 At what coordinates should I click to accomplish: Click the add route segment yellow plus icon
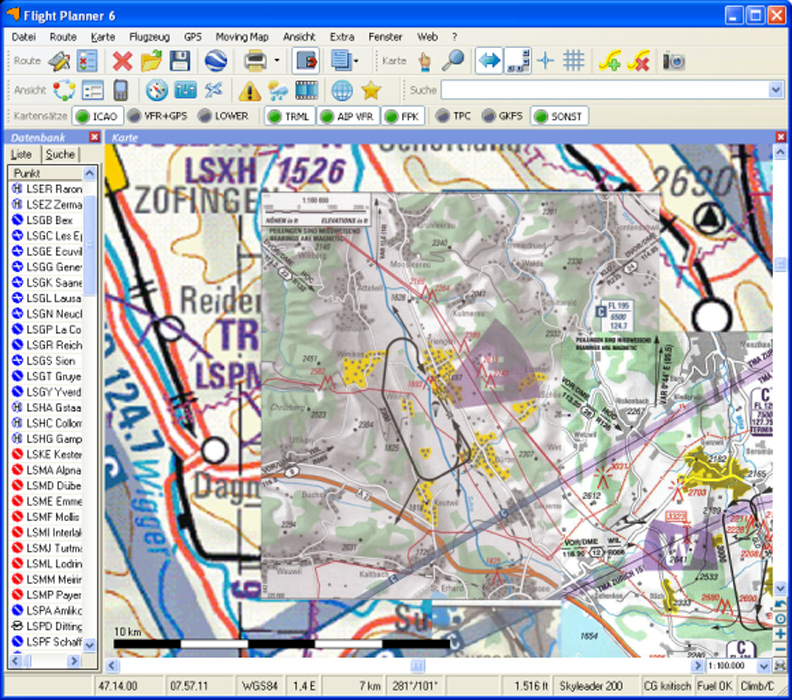pyautogui.click(x=610, y=61)
